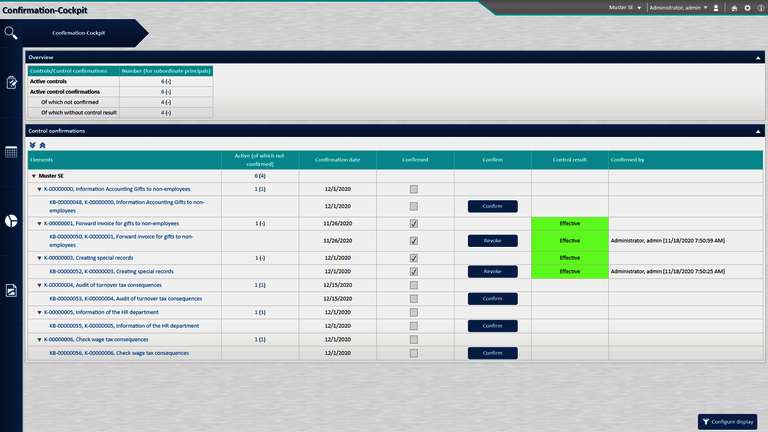
Task: Click the Confirmed by column header
Action: coord(686,160)
